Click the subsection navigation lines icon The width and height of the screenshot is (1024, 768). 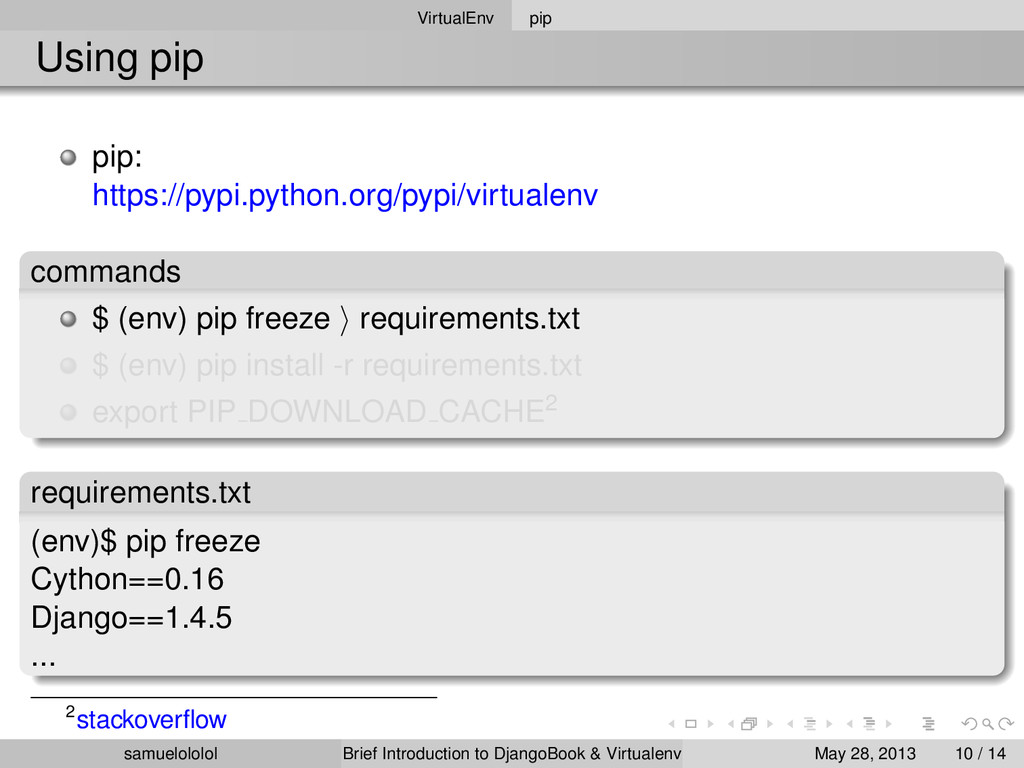coord(810,724)
